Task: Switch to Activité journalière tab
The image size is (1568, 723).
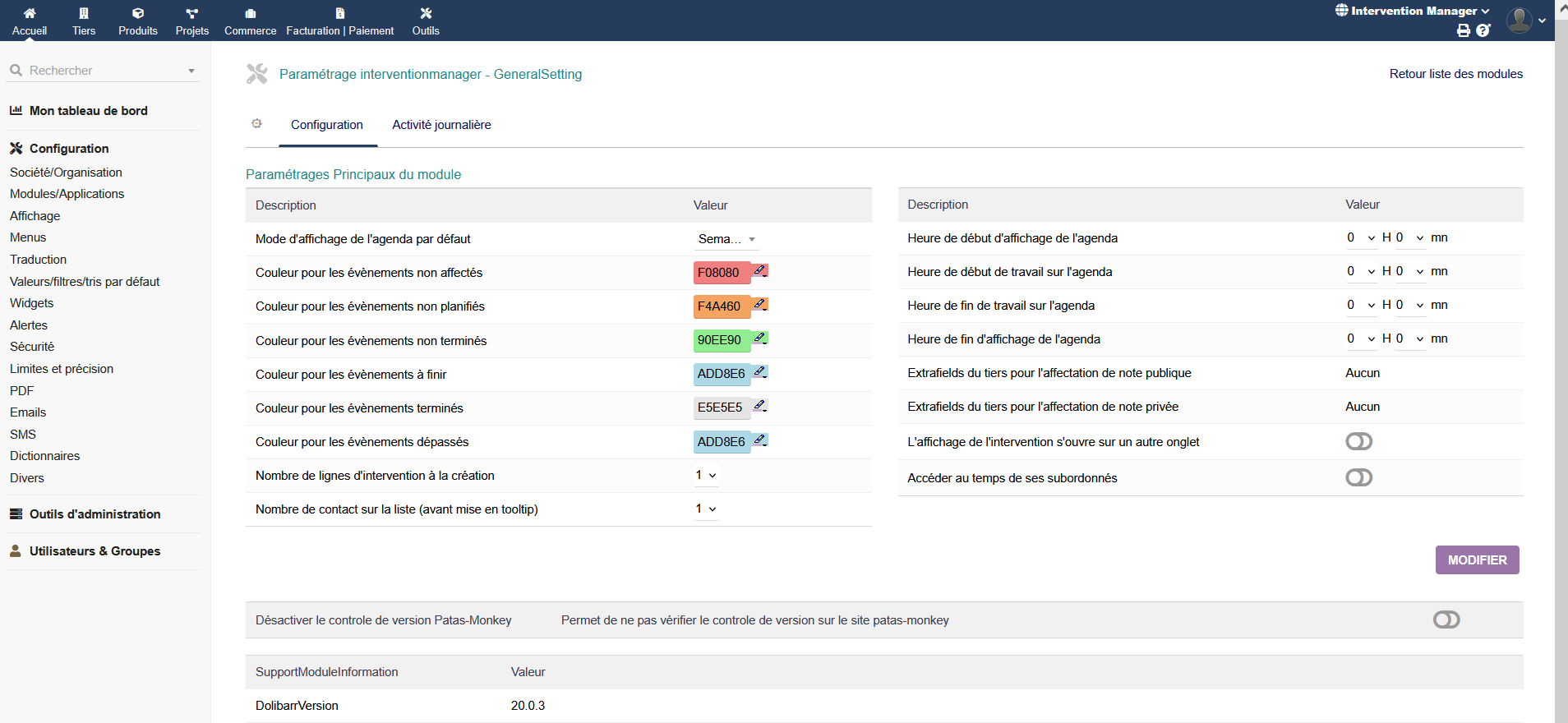Action: coord(441,125)
